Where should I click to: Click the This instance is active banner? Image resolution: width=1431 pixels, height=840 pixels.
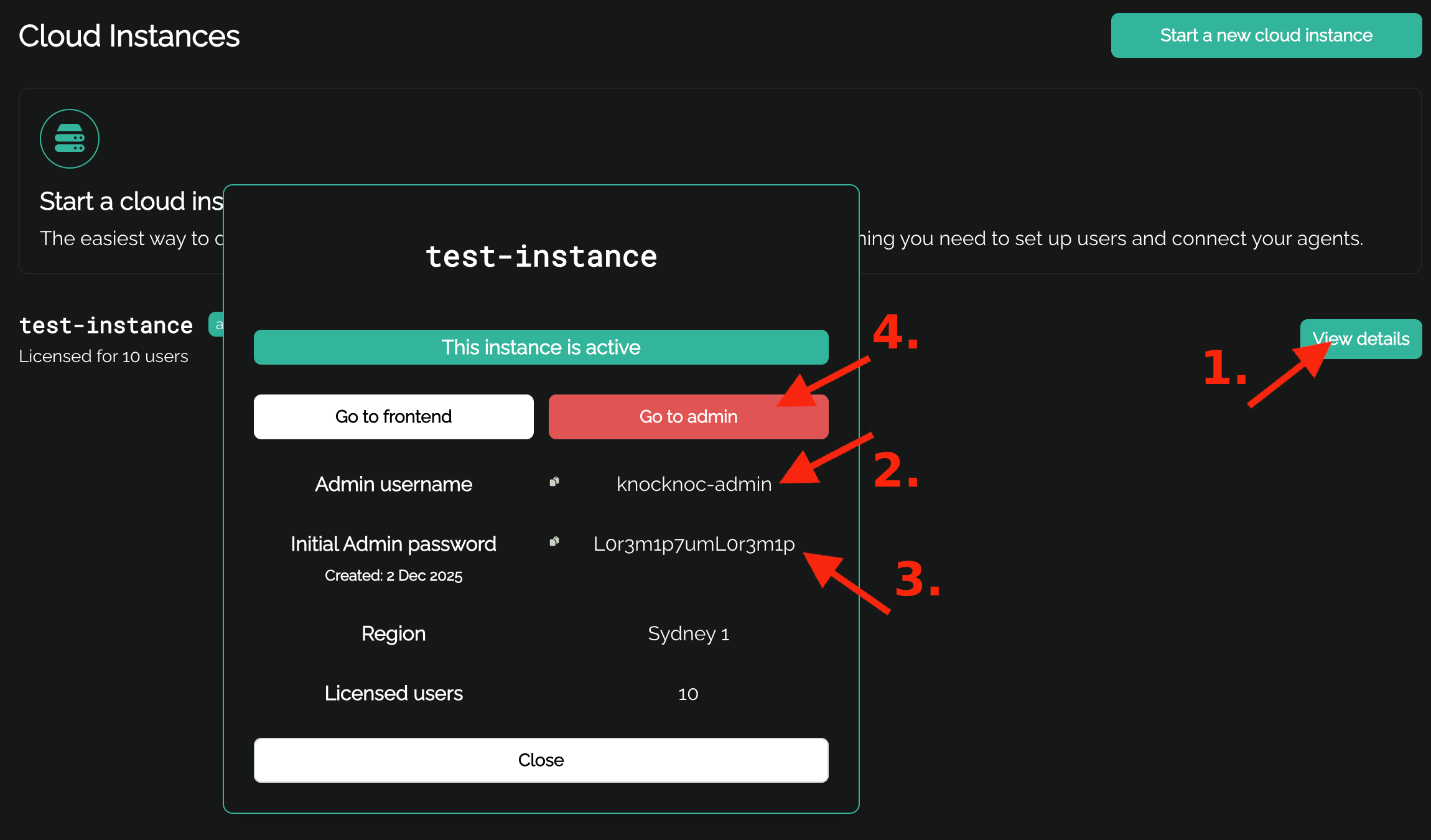coord(541,347)
